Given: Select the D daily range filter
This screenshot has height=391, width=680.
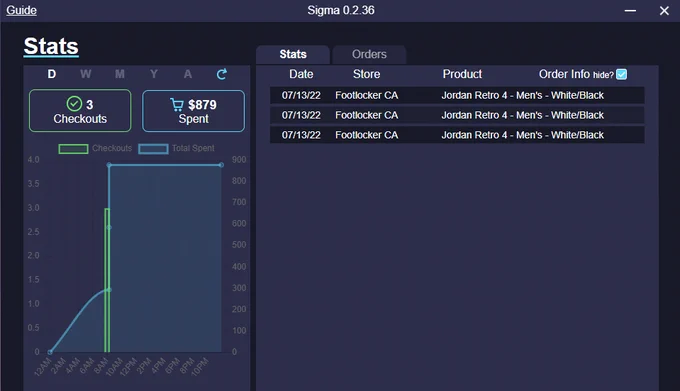Looking at the screenshot, I should point(52,74).
